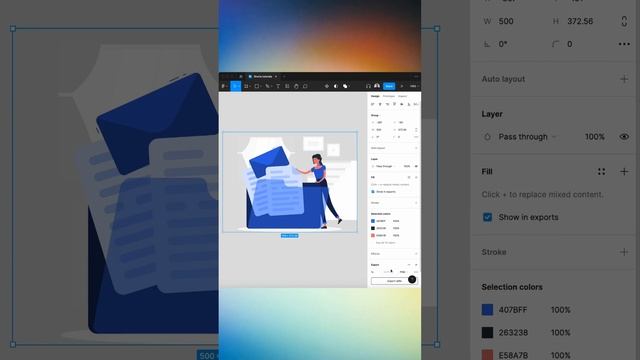This screenshot has height=360, width=640.
Task: Select the Hand tool in the small window toolbar
Action: point(296,86)
